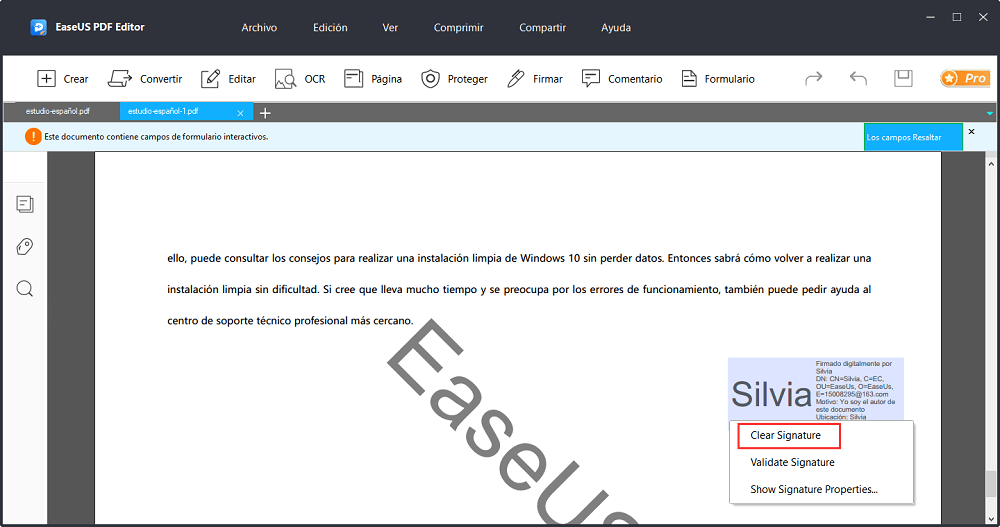Add a new tab with plus button
Viewport: 1000px width, 527px height.
pos(265,113)
